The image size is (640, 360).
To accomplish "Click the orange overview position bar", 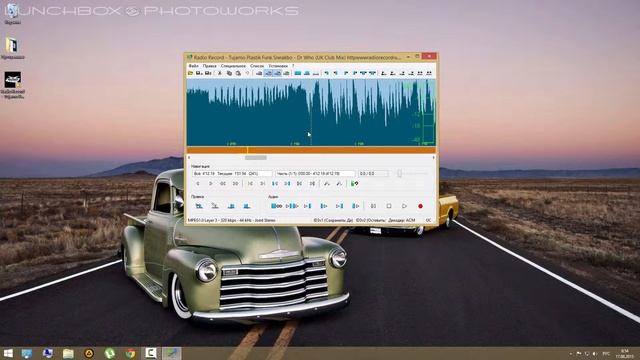I will 311,150.
